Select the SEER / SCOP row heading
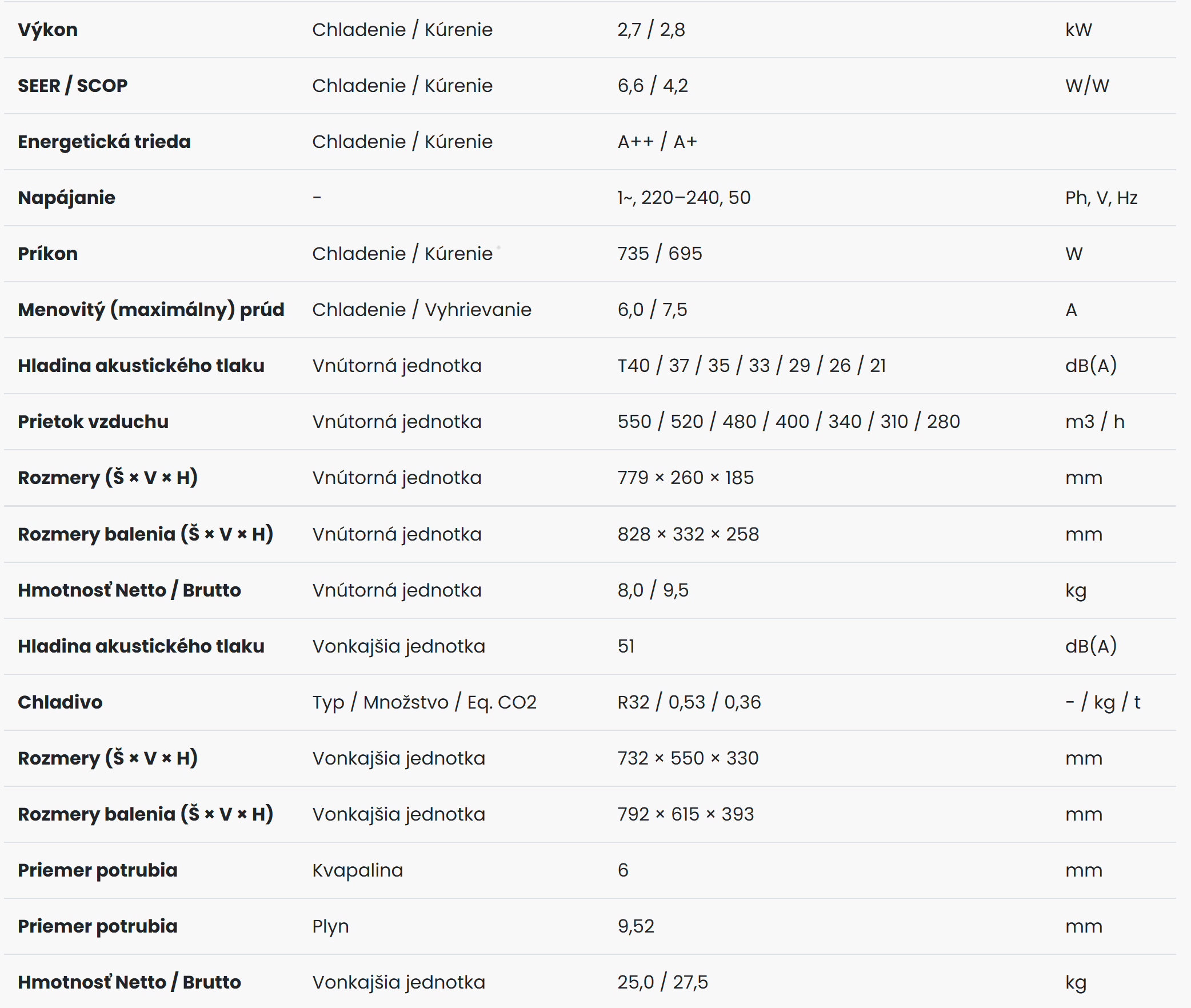This screenshot has height=1008, width=1191. (x=73, y=86)
